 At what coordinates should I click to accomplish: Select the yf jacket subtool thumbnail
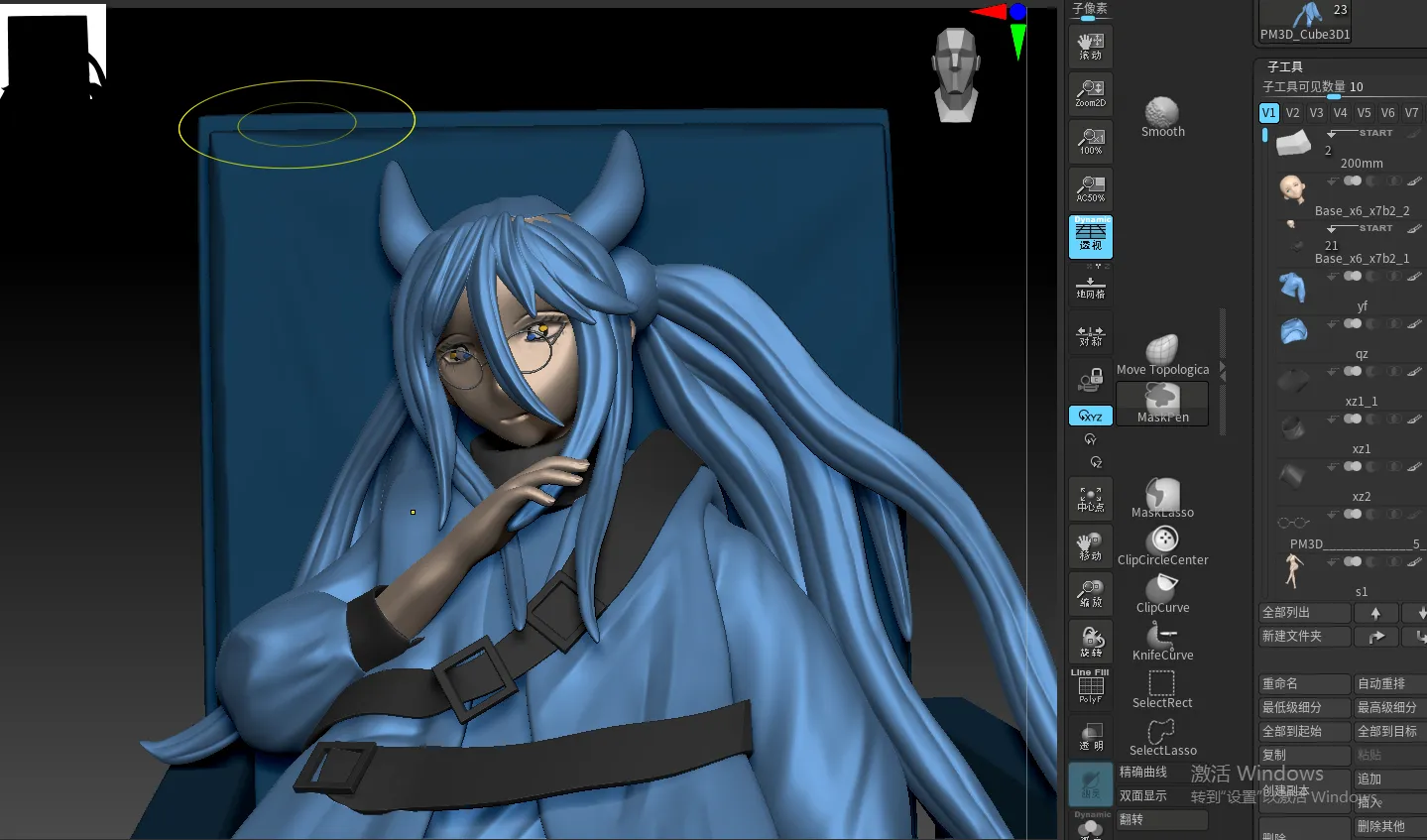[1292, 288]
